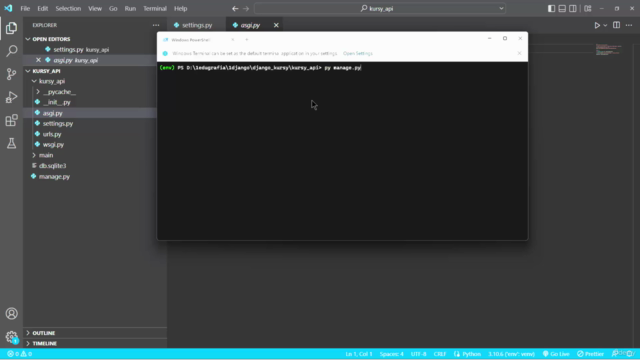
Task: Click Prettier in status bar
Action: tap(590, 354)
